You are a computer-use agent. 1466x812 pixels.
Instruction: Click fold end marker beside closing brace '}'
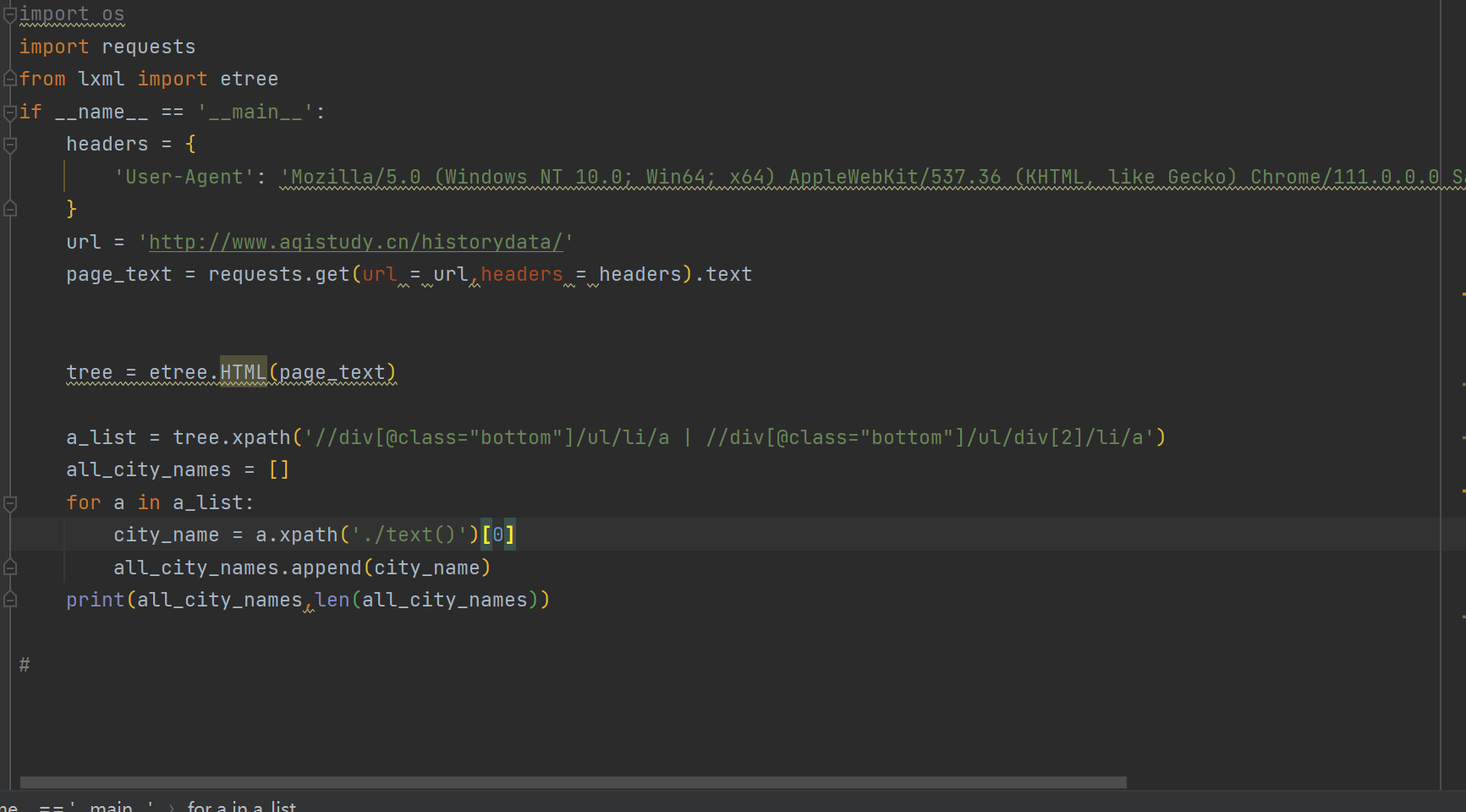pyautogui.click(x=10, y=208)
